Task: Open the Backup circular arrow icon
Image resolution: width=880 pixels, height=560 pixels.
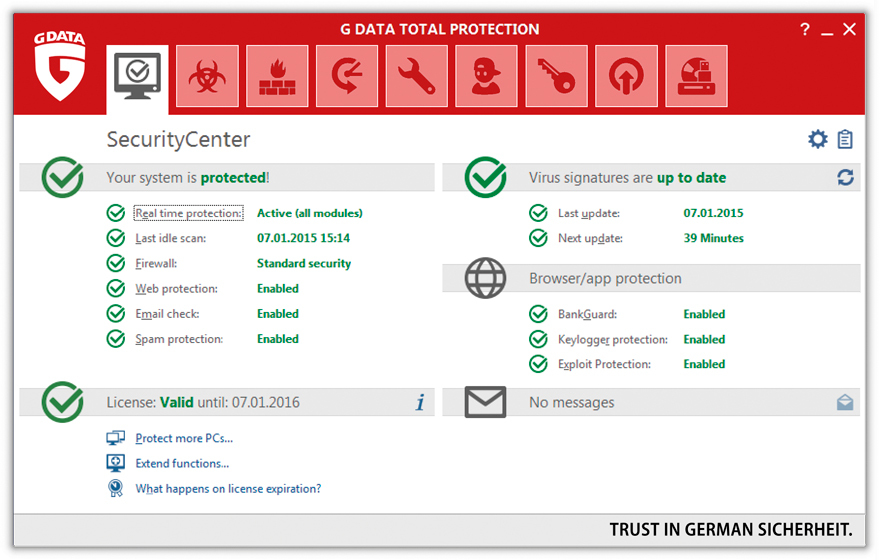Action: (x=347, y=76)
